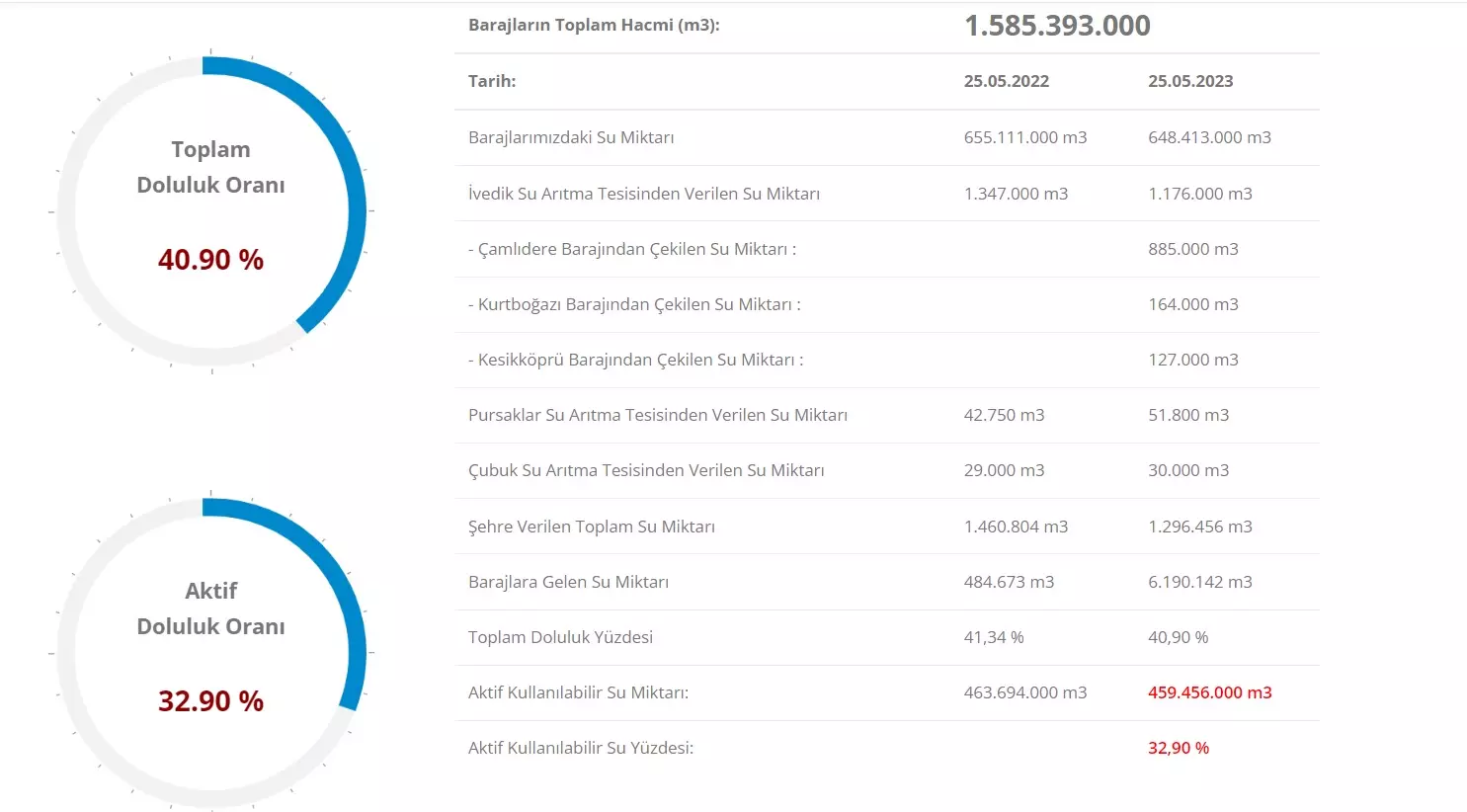This screenshot has height=812, width=1467.
Task: Click the red 459.456.000 m3 value
Action: pos(1209,692)
